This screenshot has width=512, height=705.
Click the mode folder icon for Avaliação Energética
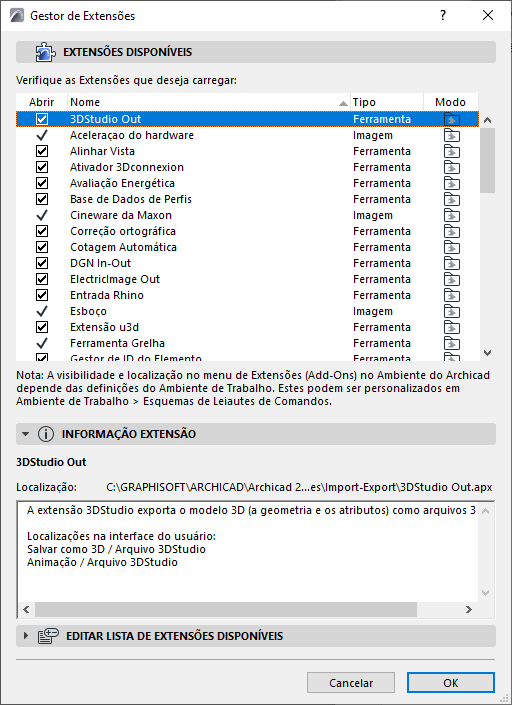(x=452, y=183)
